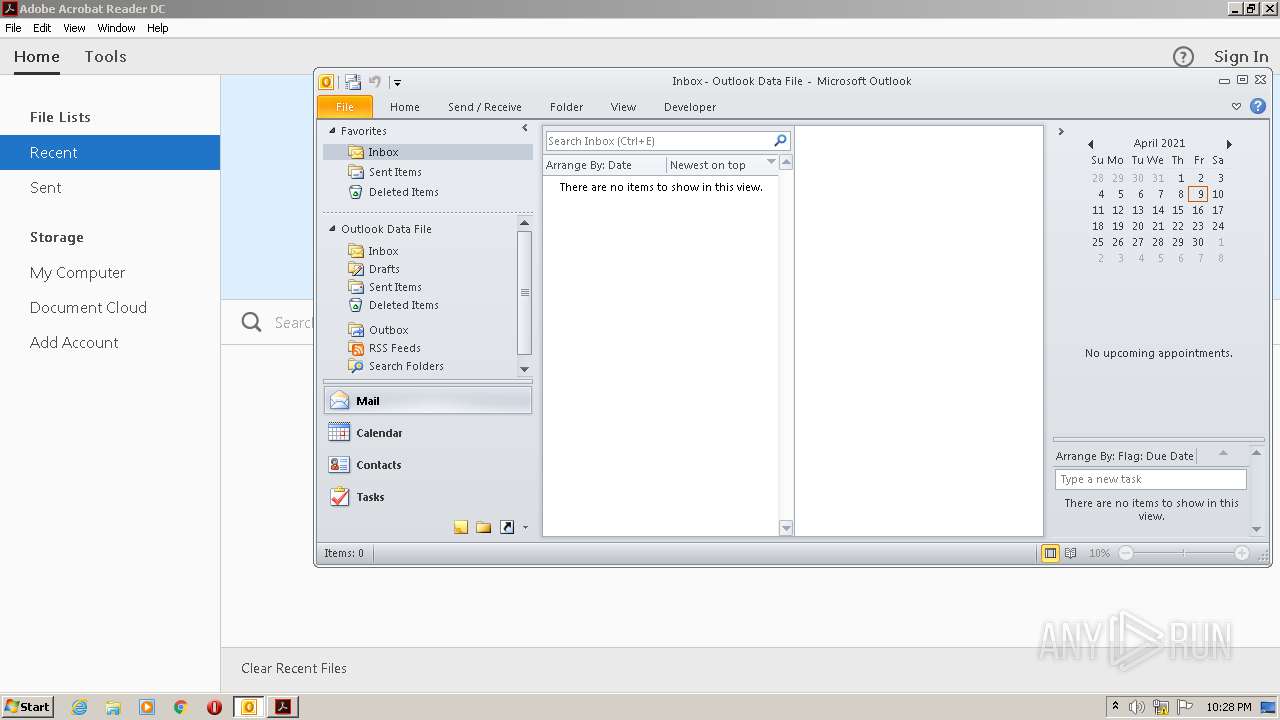The height and width of the screenshot is (720, 1280).
Task: Click the Outlook Help question mark icon
Action: [x=1258, y=106]
